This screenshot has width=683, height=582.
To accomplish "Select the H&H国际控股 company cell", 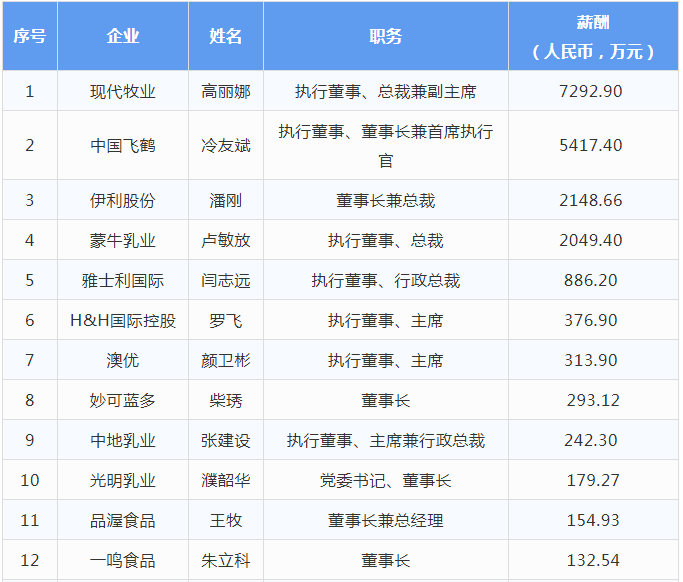I will (123, 320).
